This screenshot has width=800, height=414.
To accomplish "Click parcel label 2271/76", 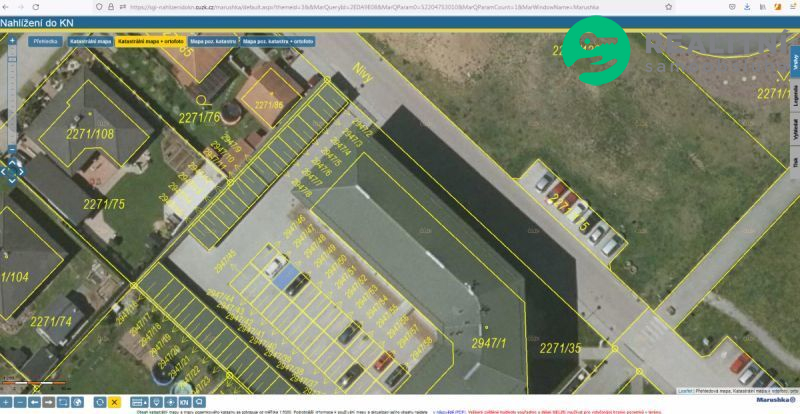I will coord(199,118).
